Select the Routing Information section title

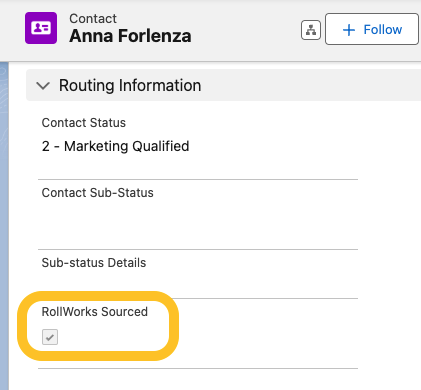point(130,85)
